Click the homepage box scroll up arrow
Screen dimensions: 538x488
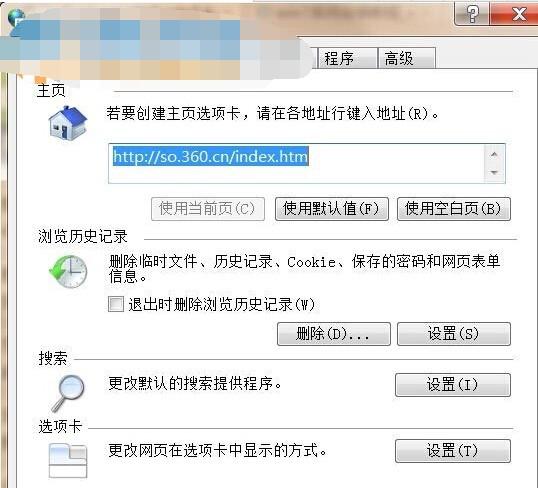pyautogui.click(x=494, y=154)
